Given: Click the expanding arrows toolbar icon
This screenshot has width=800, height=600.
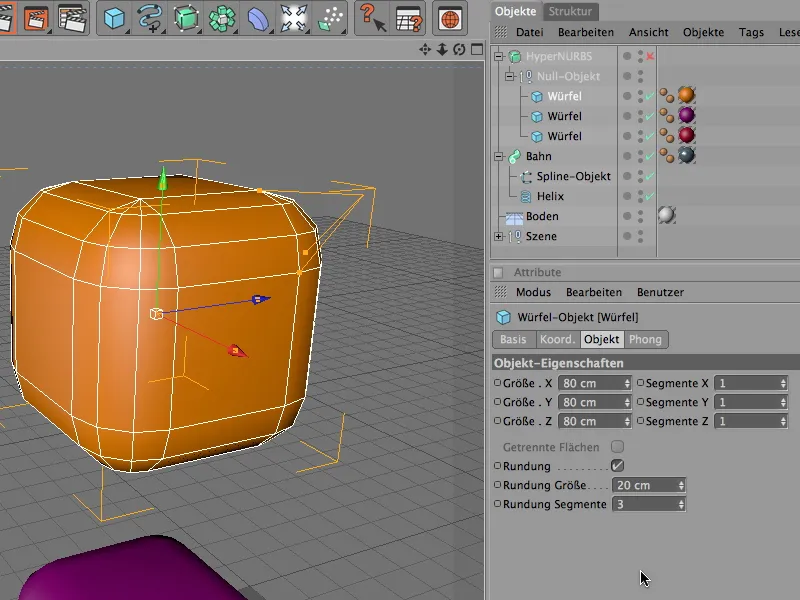Looking at the screenshot, I should (x=294, y=18).
